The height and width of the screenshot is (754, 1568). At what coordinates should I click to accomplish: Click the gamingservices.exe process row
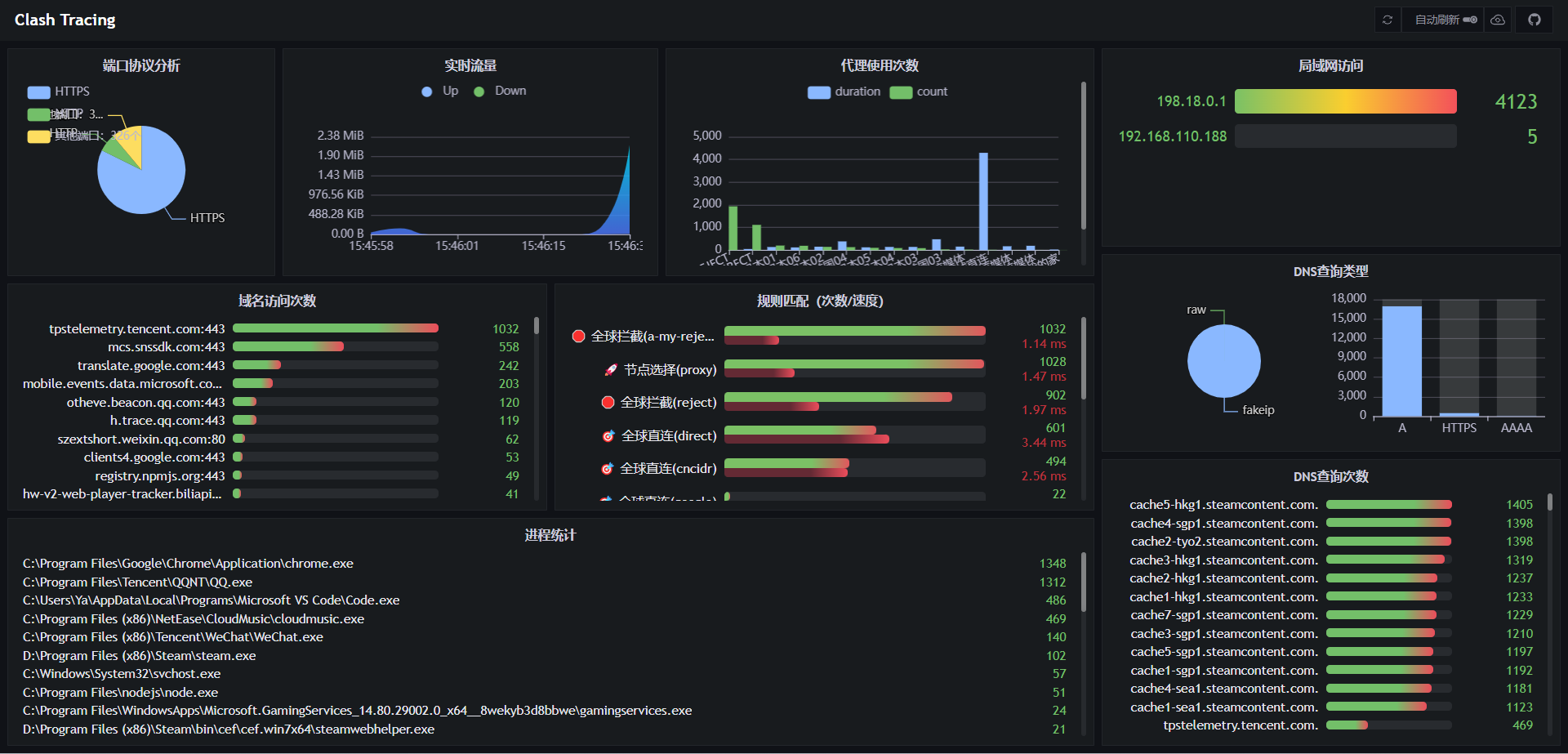(x=545, y=711)
